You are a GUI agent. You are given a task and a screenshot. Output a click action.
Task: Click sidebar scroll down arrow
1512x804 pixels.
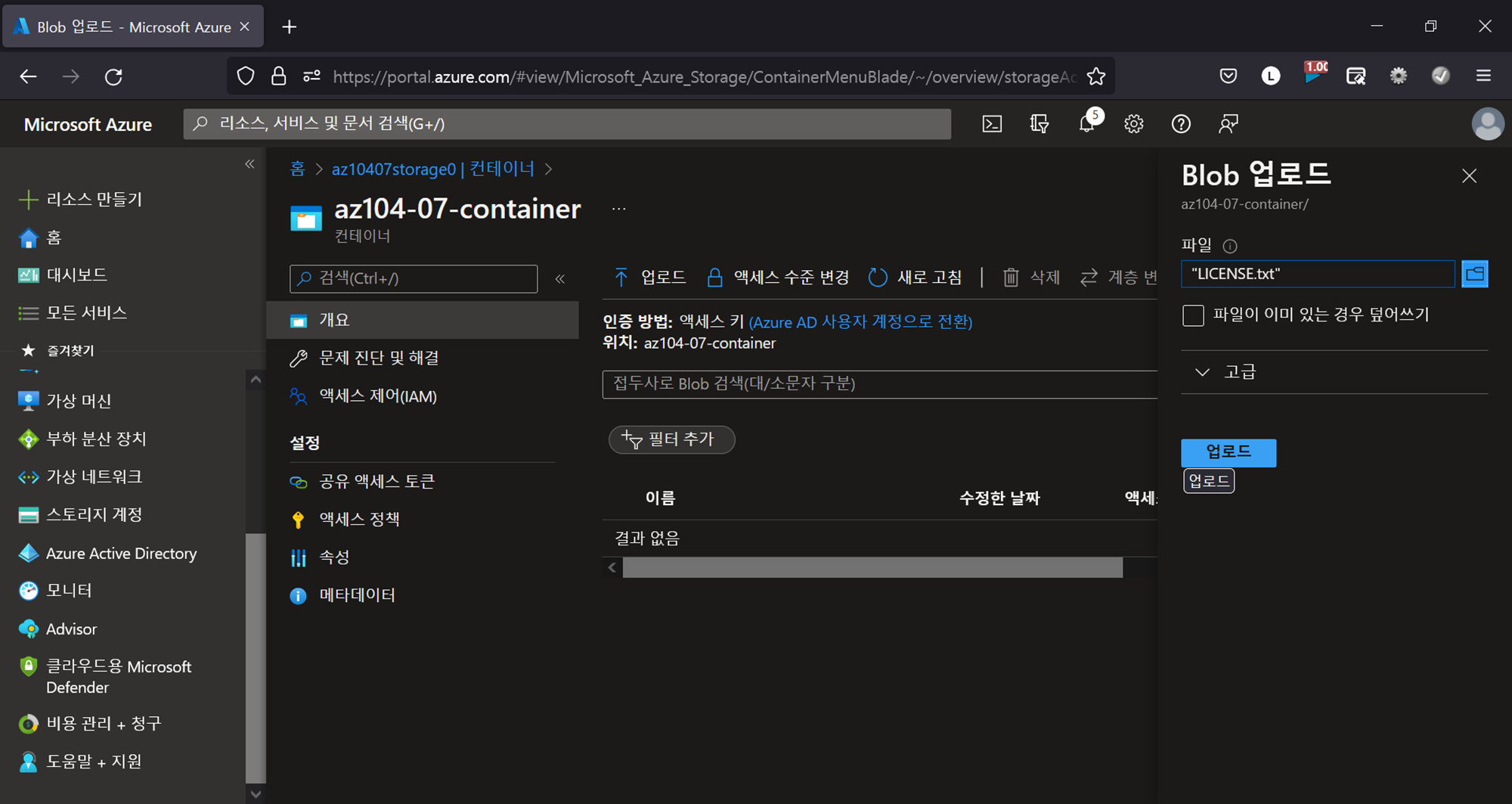256,793
